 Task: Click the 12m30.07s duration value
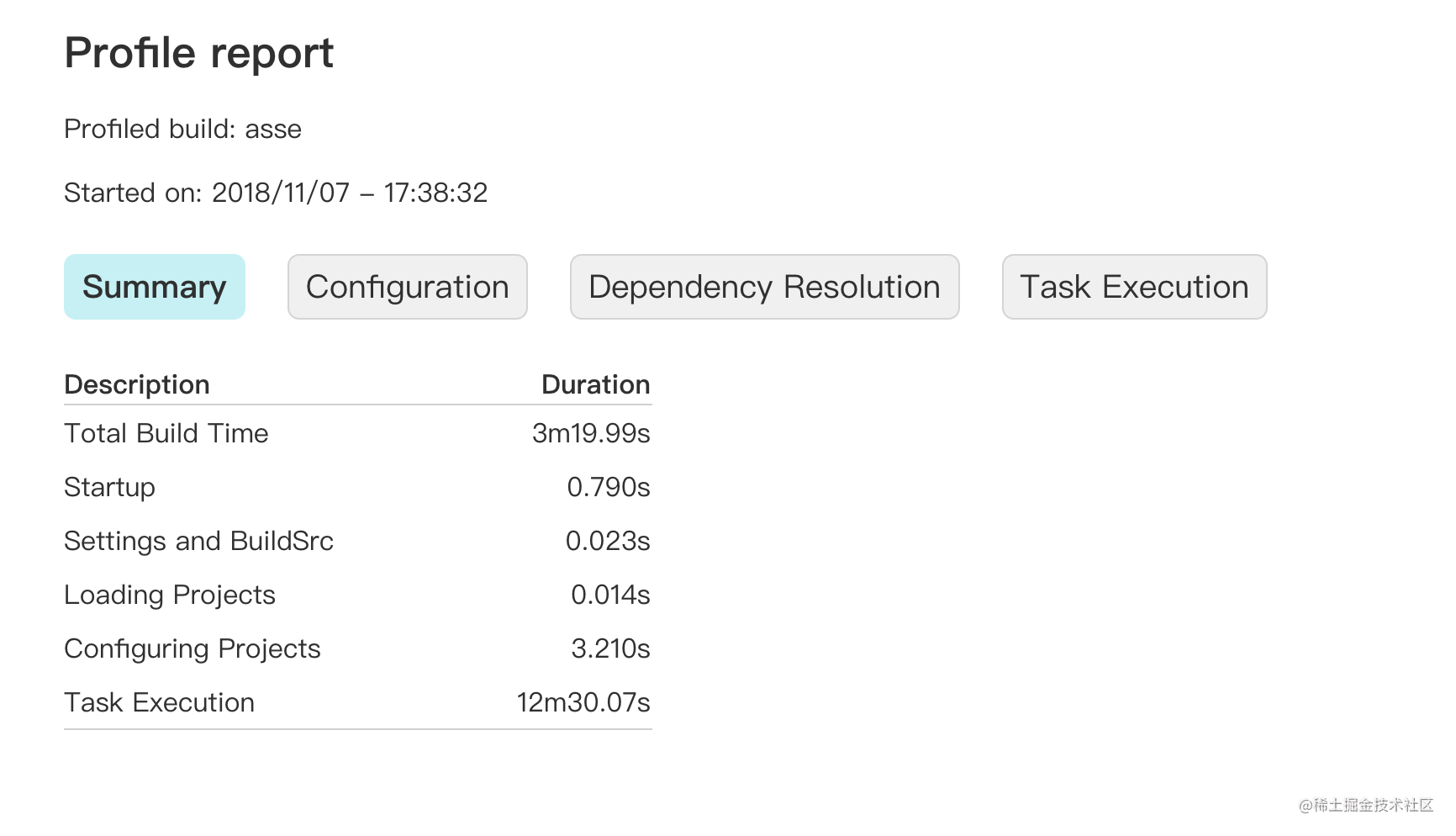click(583, 702)
